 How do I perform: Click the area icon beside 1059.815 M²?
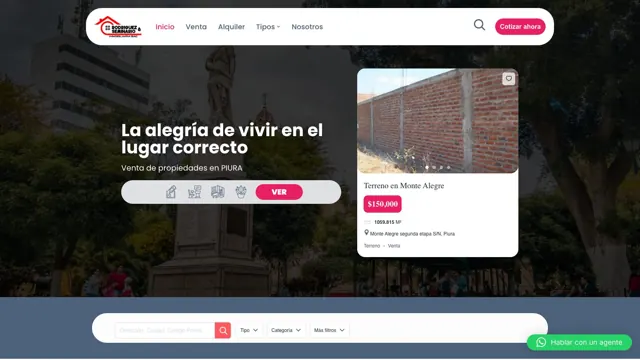coord(367,222)
